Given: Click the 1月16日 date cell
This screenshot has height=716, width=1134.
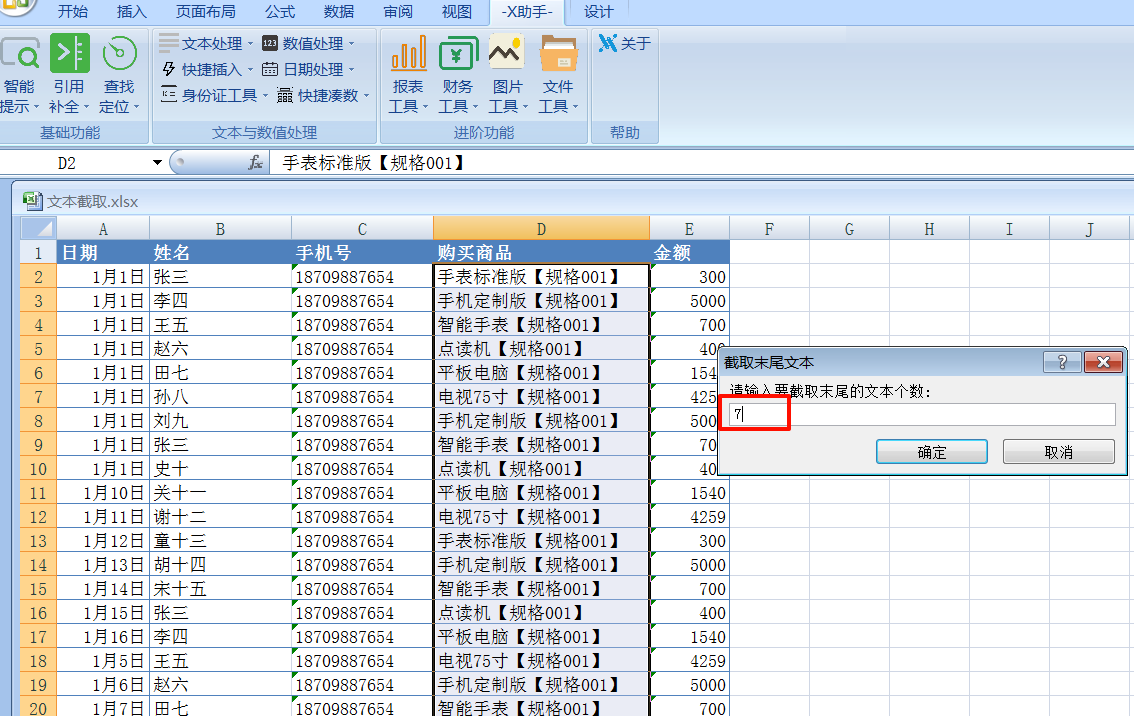Looking at the screenshot, I should pyautogui.click(x=103, y=636).
